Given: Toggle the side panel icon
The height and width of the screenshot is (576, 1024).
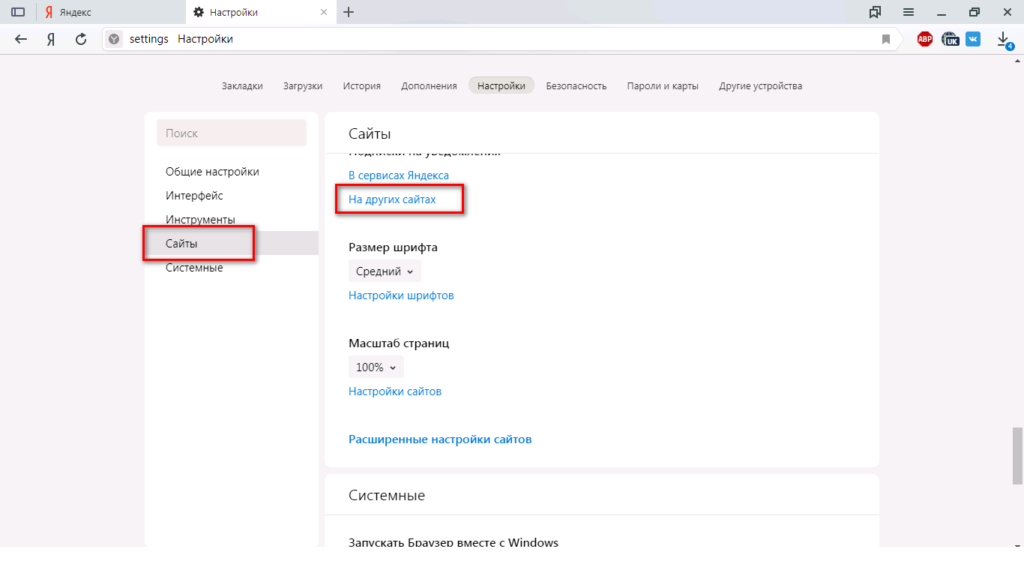Looking at the screenshot, I should (x=17, y=12).
